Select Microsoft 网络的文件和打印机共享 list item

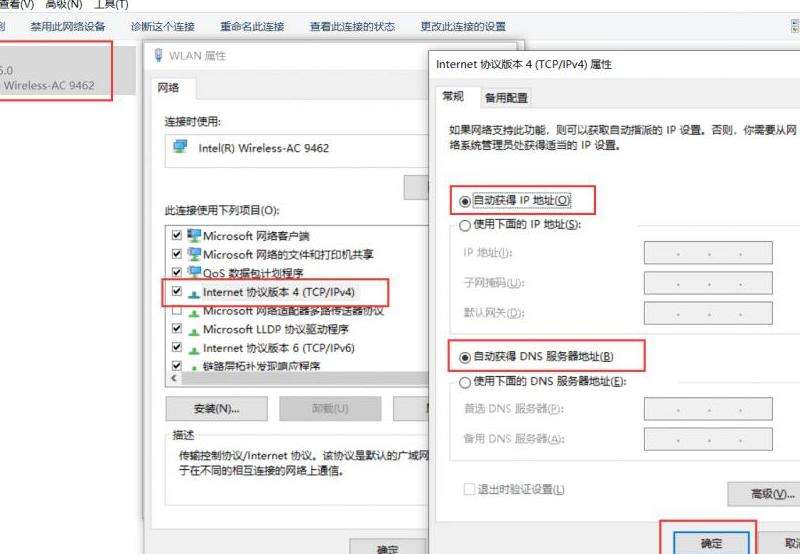[288, 254]
